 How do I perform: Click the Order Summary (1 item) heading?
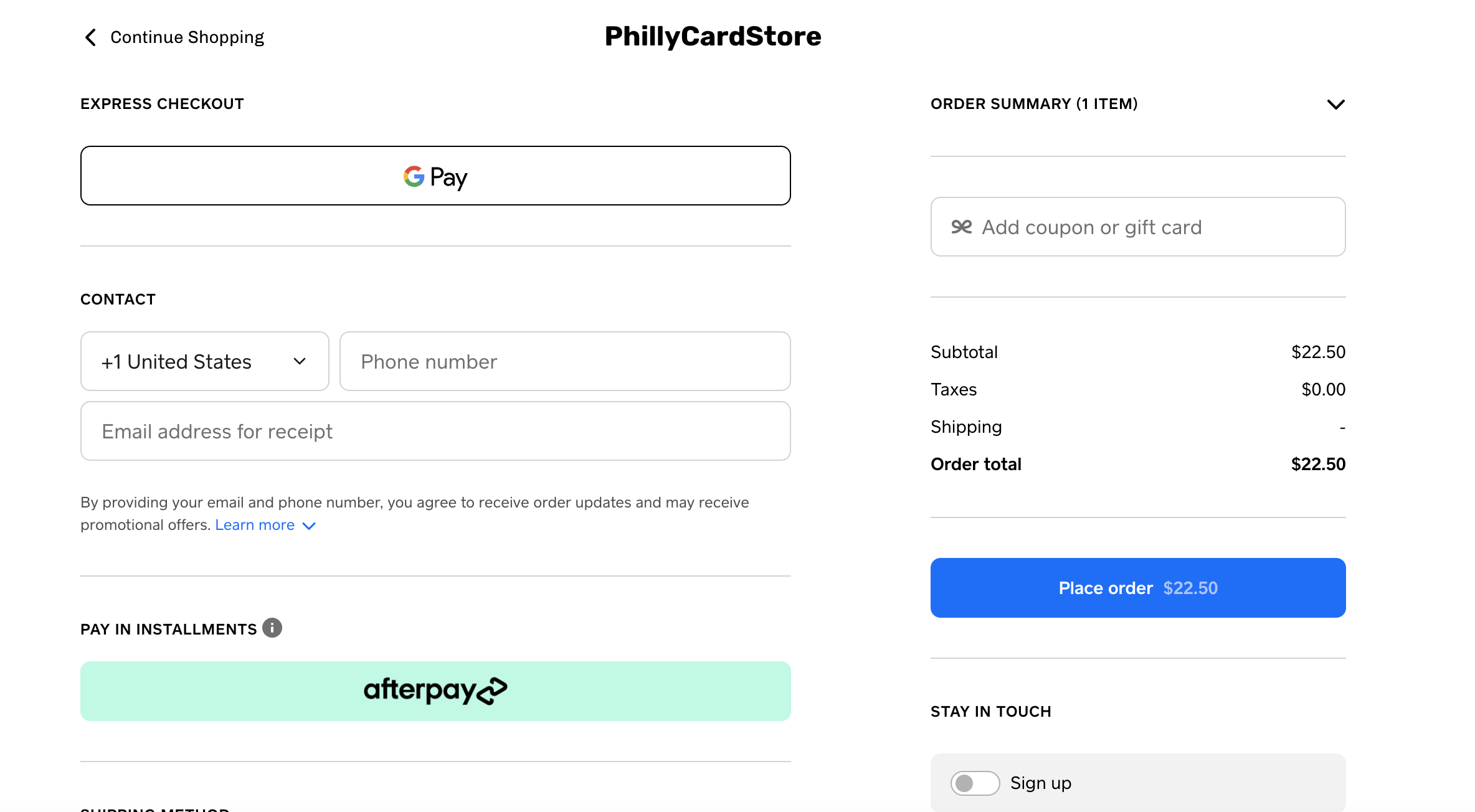tap(1034, 104)
